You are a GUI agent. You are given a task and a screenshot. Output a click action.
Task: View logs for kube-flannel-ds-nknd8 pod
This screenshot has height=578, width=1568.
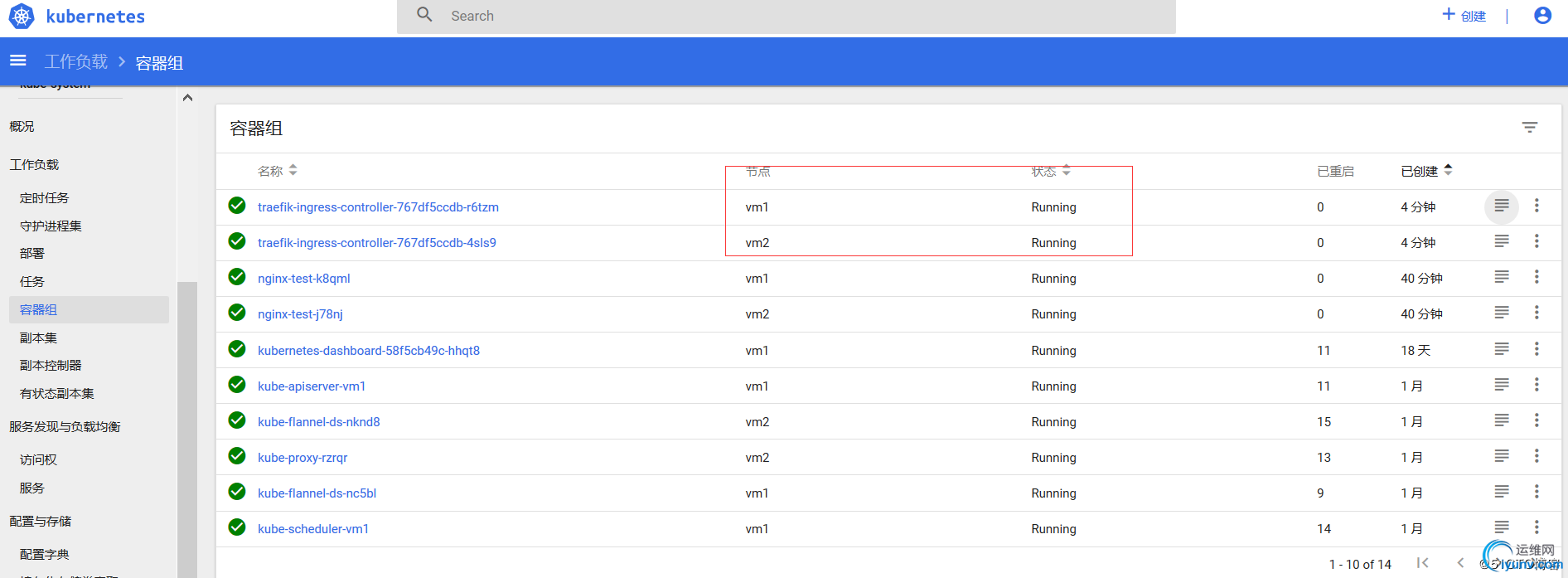[1502, 420]
